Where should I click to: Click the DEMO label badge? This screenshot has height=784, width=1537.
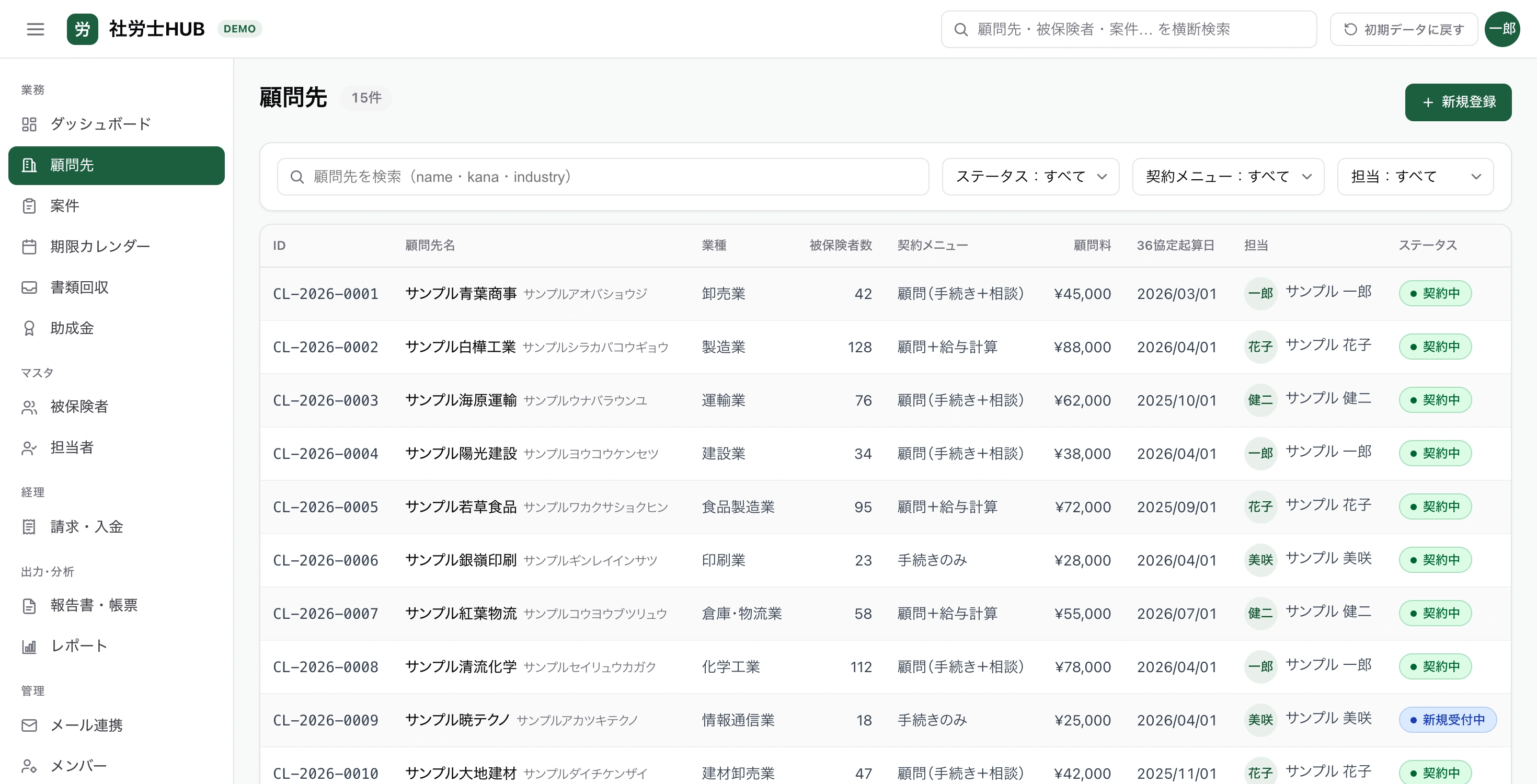tap(239, 29)
